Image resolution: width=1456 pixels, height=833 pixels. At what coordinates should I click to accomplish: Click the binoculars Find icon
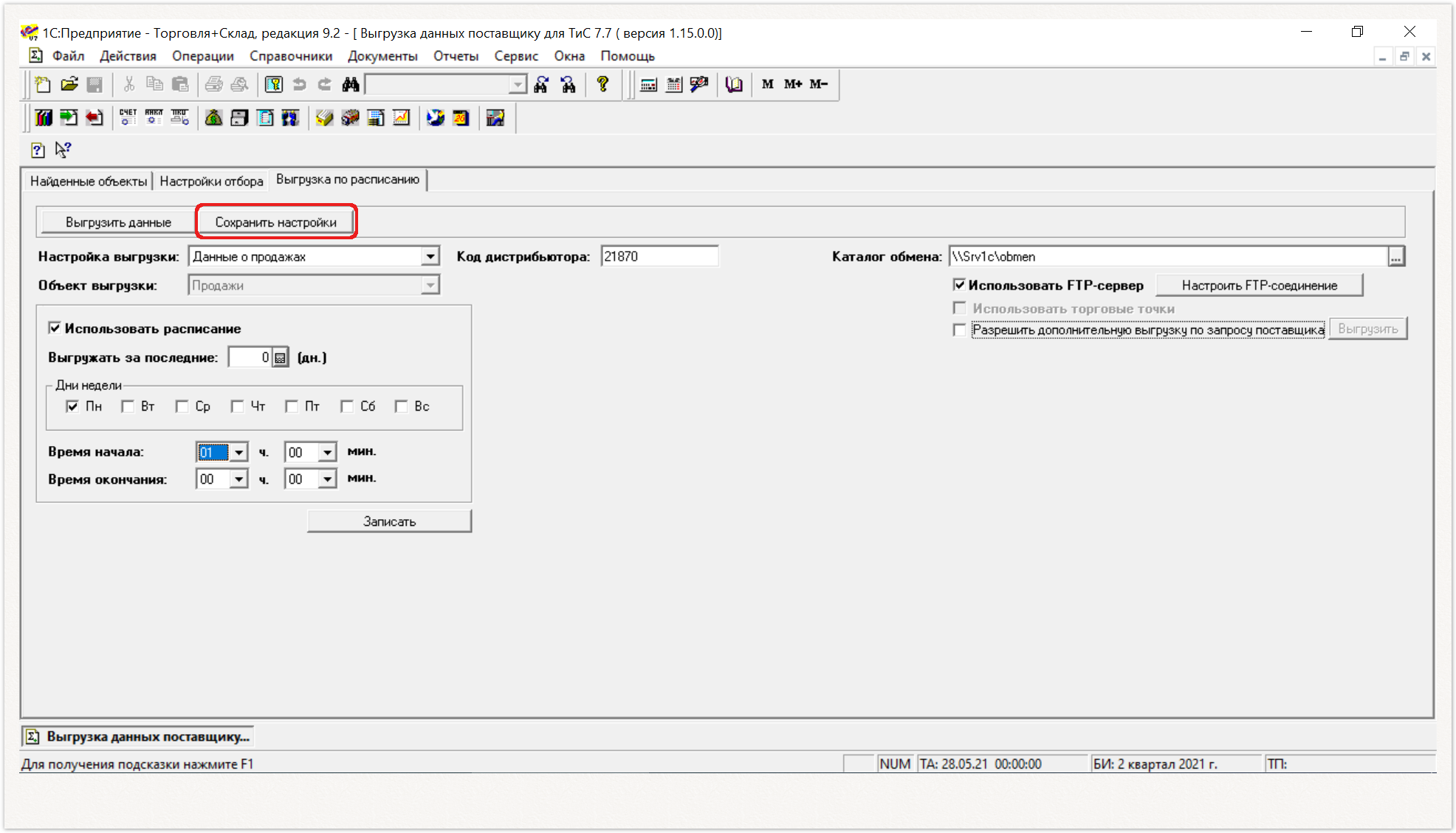tap(351, 84)
